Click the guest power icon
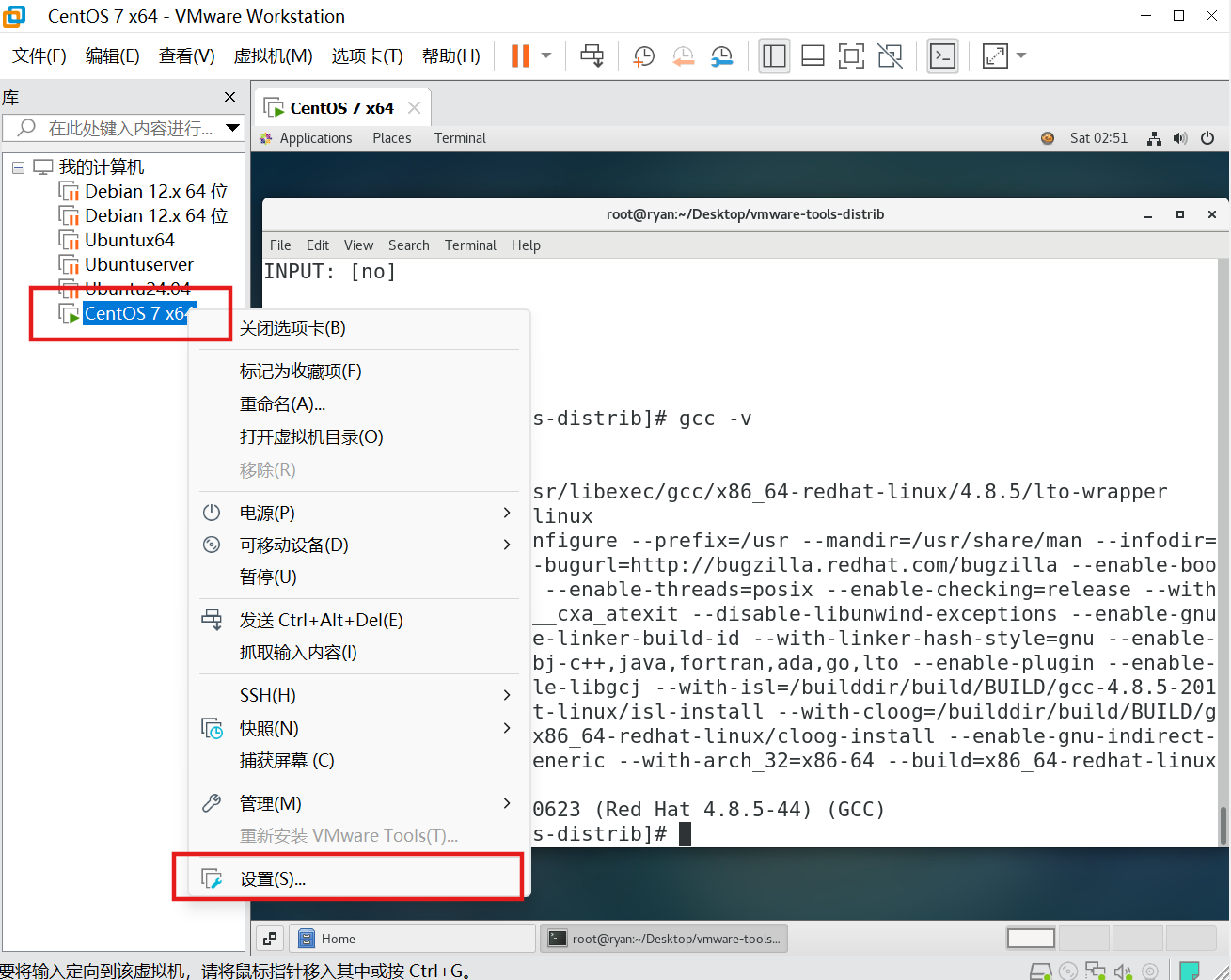Image resolution: width=1231 pixels, height=980 pixels. pyautogui.click(x=1207, y=138)
